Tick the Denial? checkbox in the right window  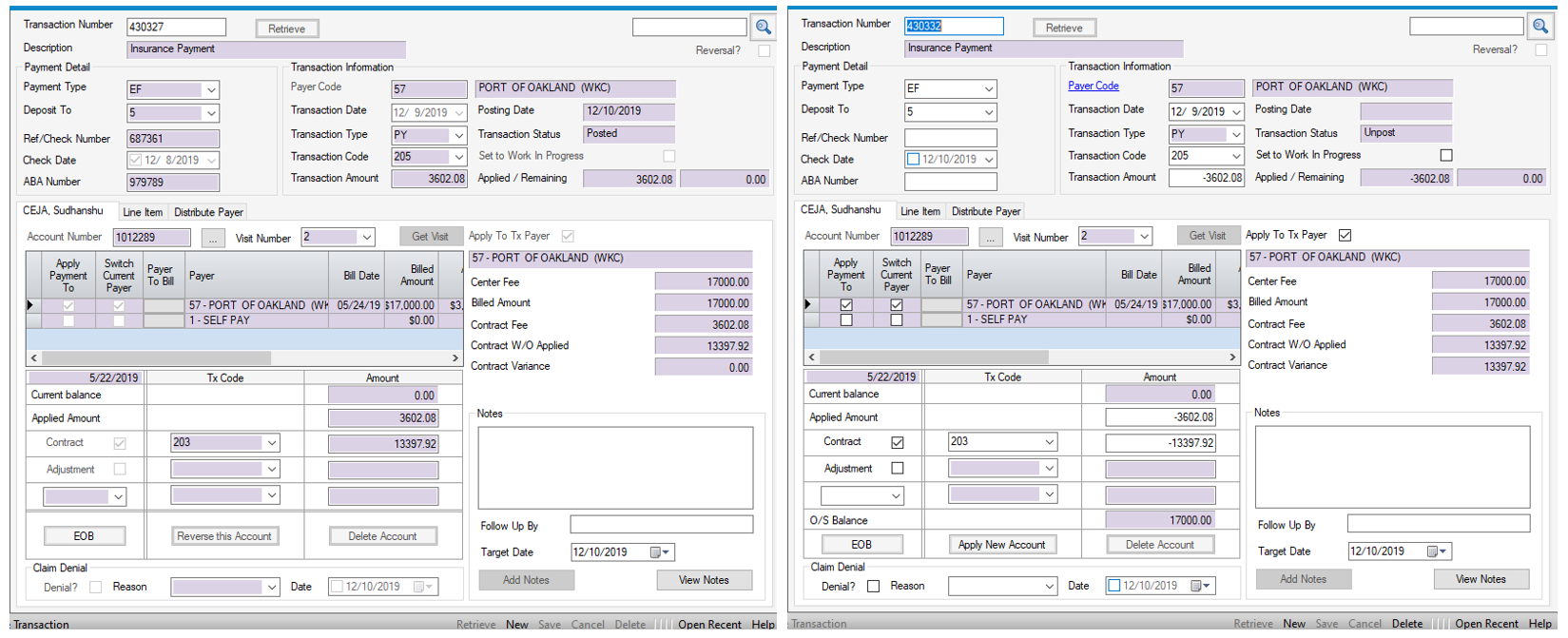873,586
